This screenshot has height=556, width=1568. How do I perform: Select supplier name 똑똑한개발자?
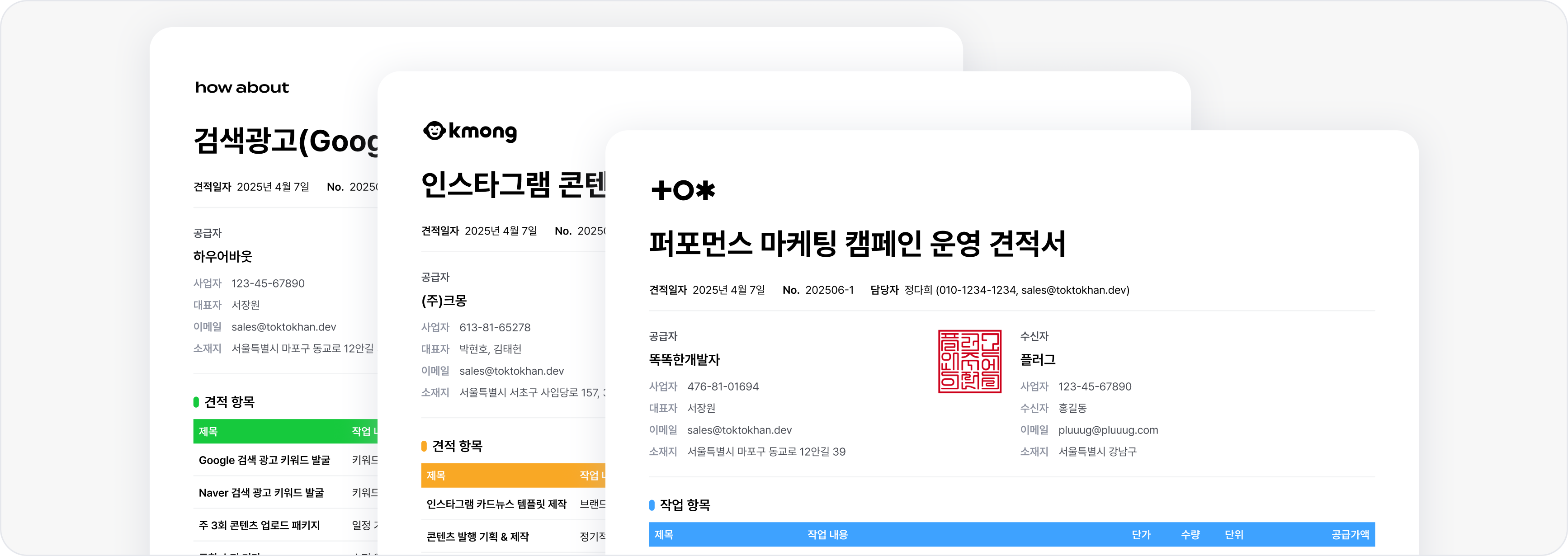pyautogui.click(x=684, y=359)
